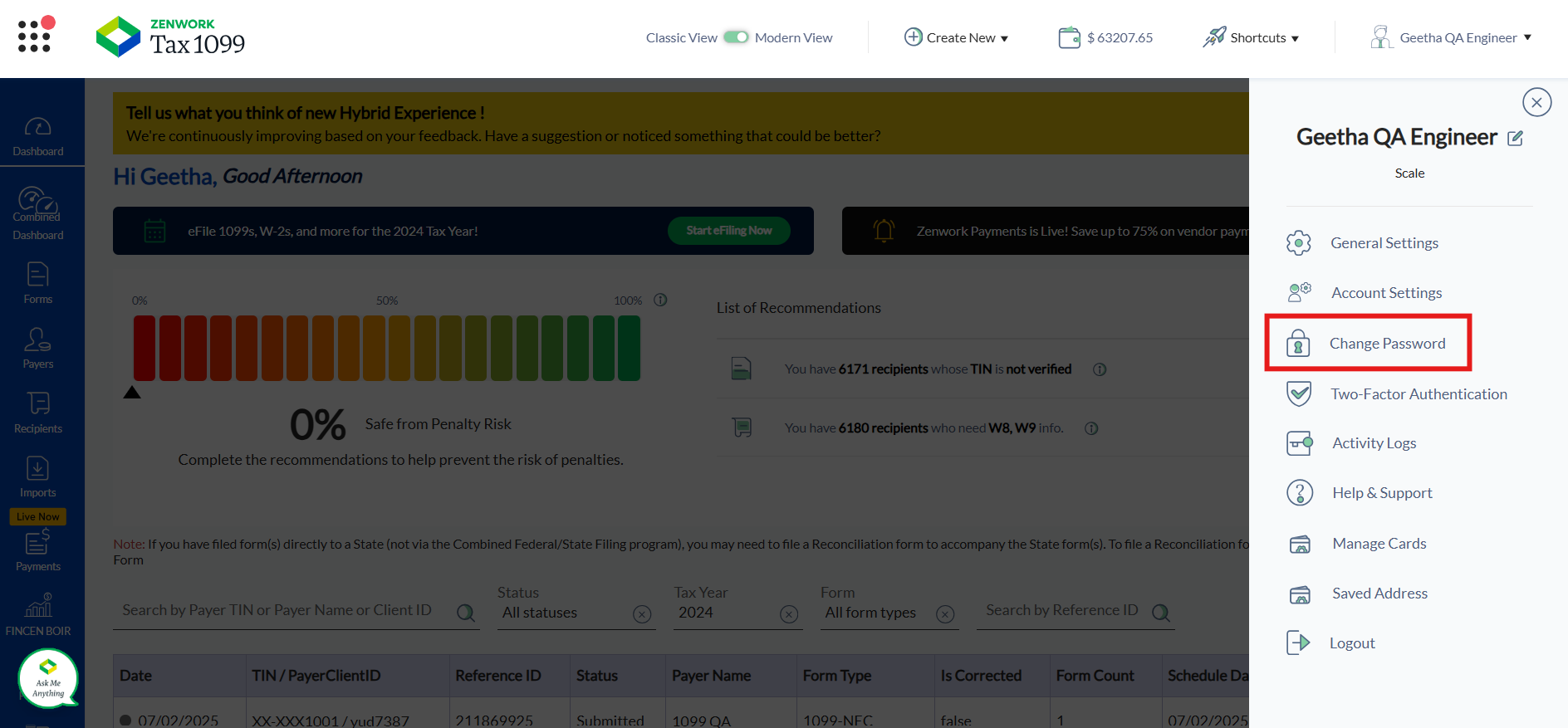Expand the Create New dropdown

(x=956, y=37)
